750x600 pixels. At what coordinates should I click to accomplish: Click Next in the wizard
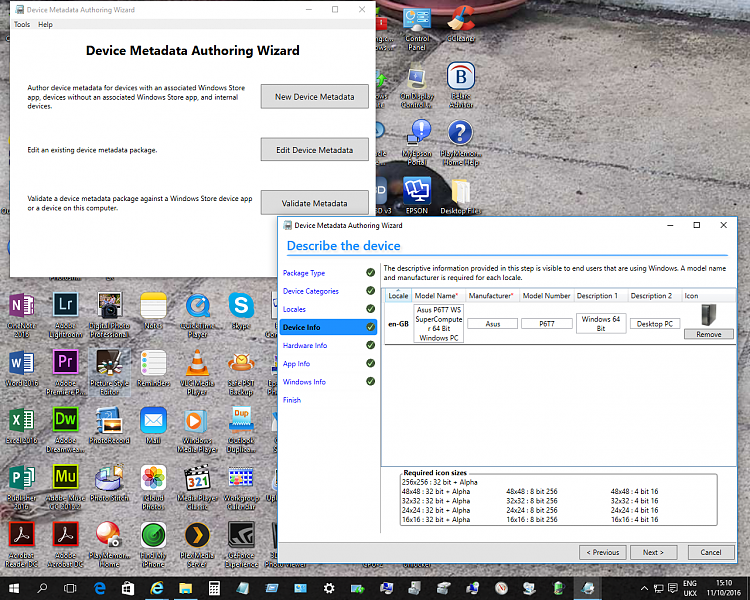point(653,552)
